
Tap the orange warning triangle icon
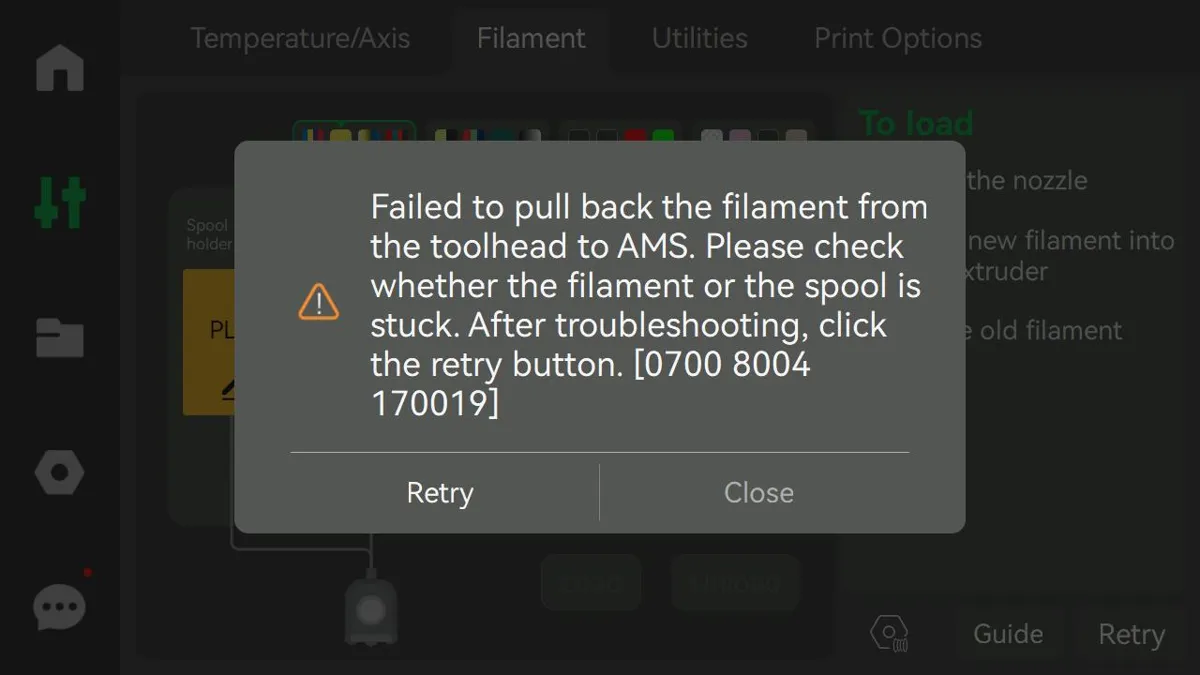click(x=319, y=301)
